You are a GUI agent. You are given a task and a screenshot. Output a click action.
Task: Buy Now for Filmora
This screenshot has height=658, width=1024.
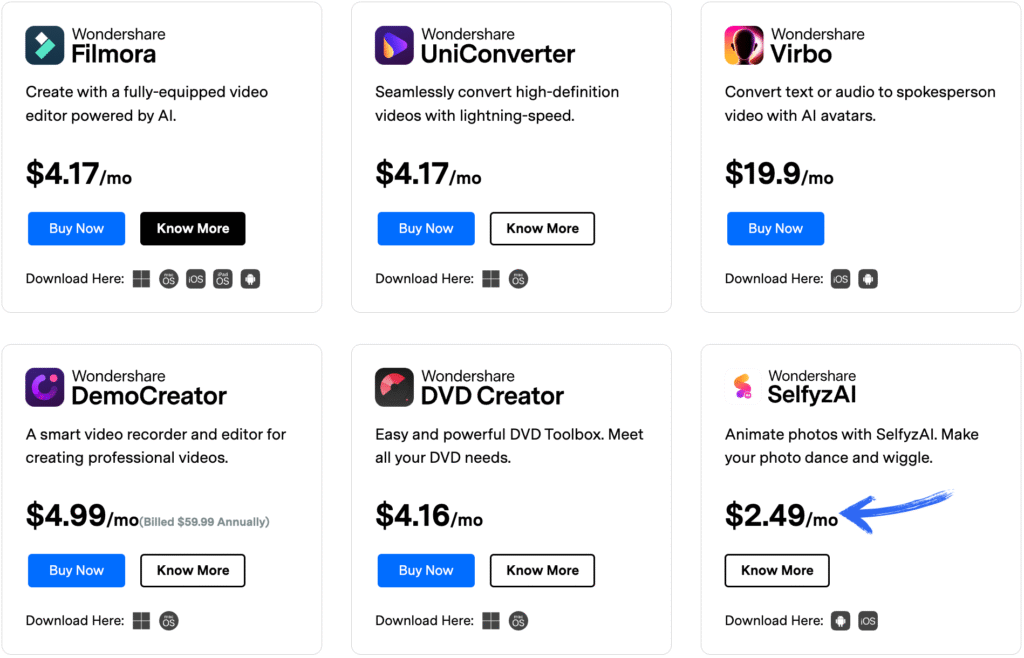76,228
